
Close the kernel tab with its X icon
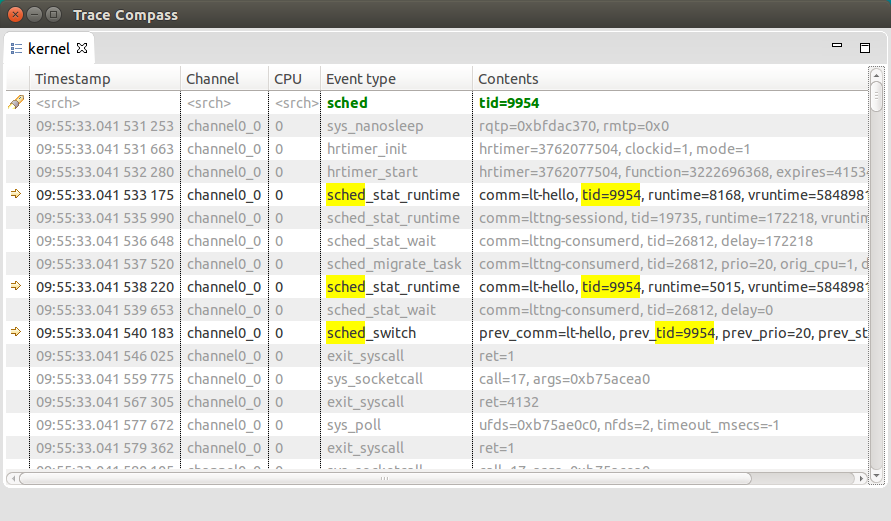[83, 48]
